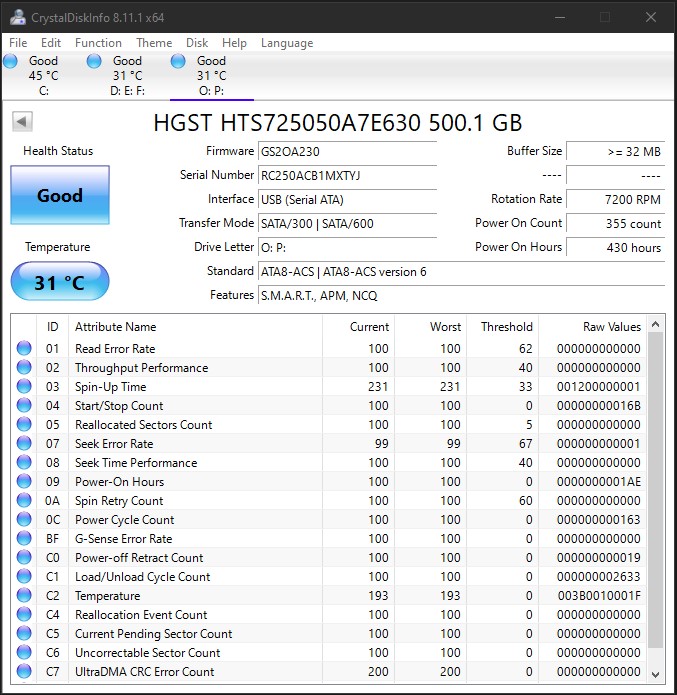The width and height of the screenshot is (677, 695).
Task: Click the Rotation Rate value 7200 RPM
Action: (616, 199)
